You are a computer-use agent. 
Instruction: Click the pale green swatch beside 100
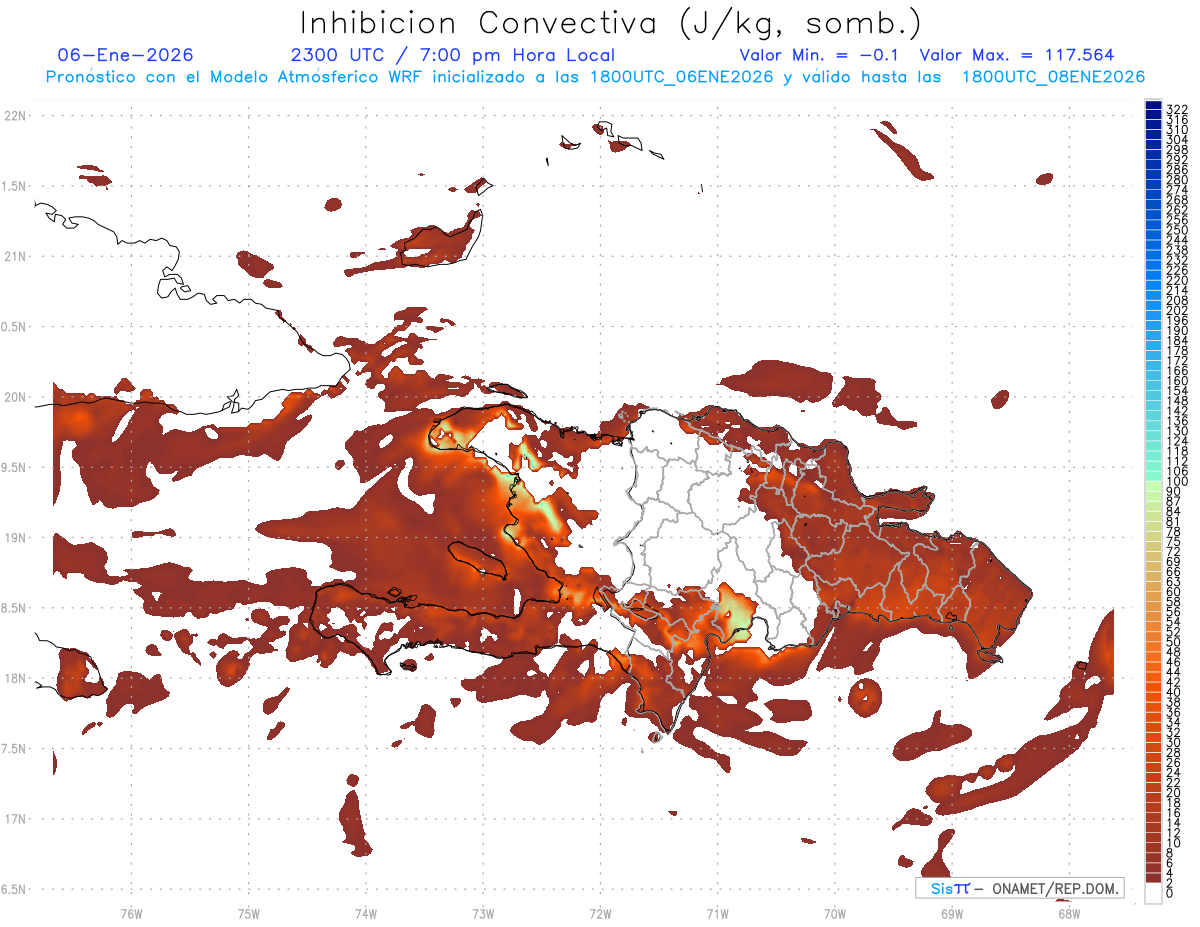click(1153, 487)
